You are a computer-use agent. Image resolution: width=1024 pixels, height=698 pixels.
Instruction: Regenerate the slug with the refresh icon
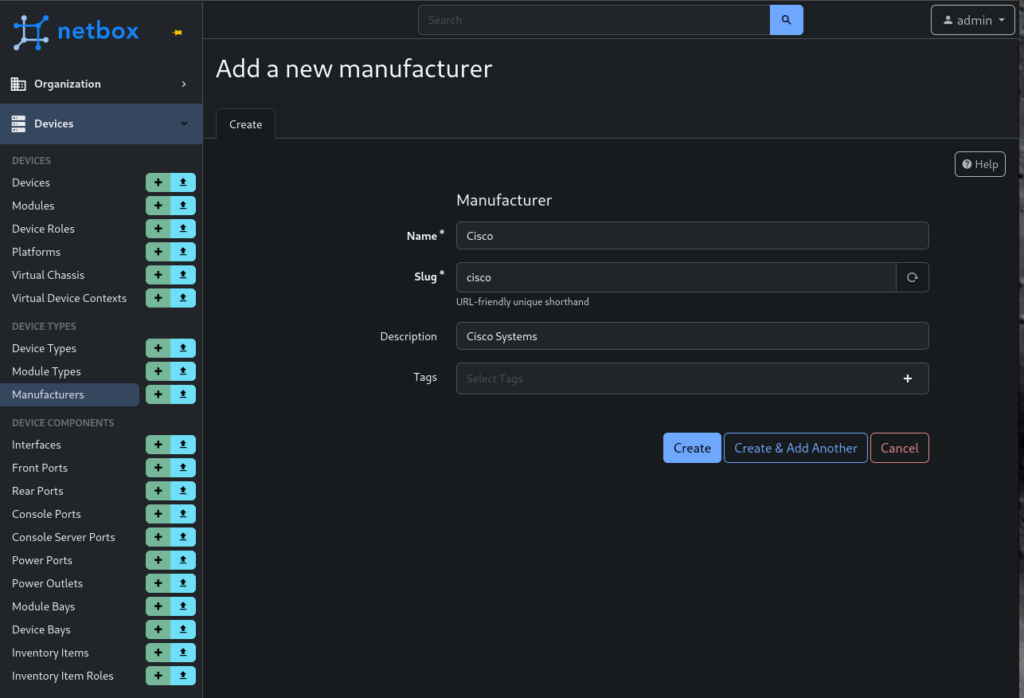(912, 278)
